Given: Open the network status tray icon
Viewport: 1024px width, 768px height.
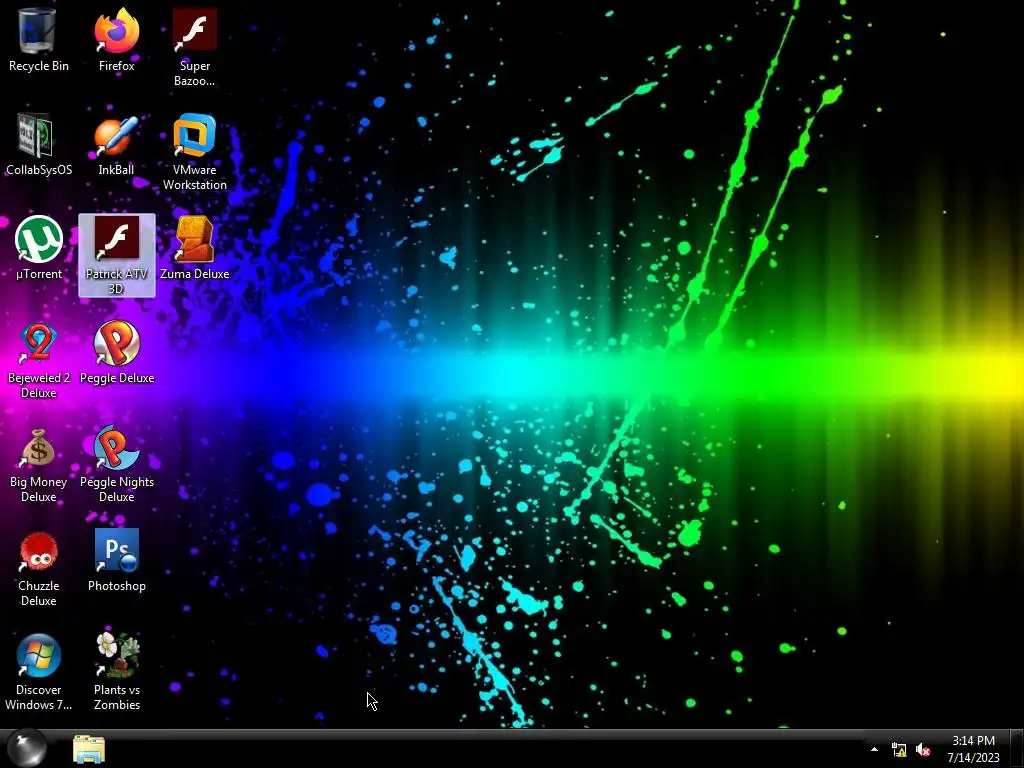Looking at the screenshot, I should click(899, 750).
